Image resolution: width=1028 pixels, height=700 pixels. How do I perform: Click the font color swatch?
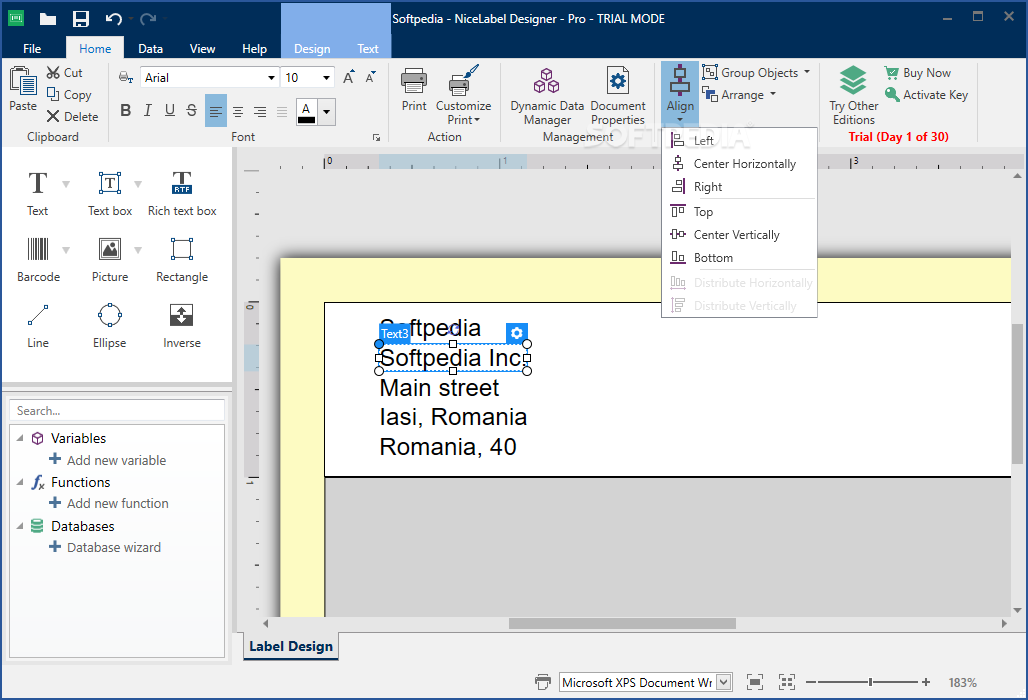point(306,111)
